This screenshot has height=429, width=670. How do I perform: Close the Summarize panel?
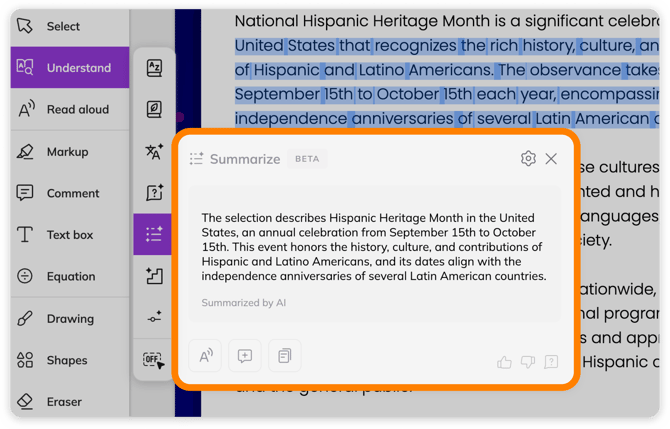pos(551,159)
